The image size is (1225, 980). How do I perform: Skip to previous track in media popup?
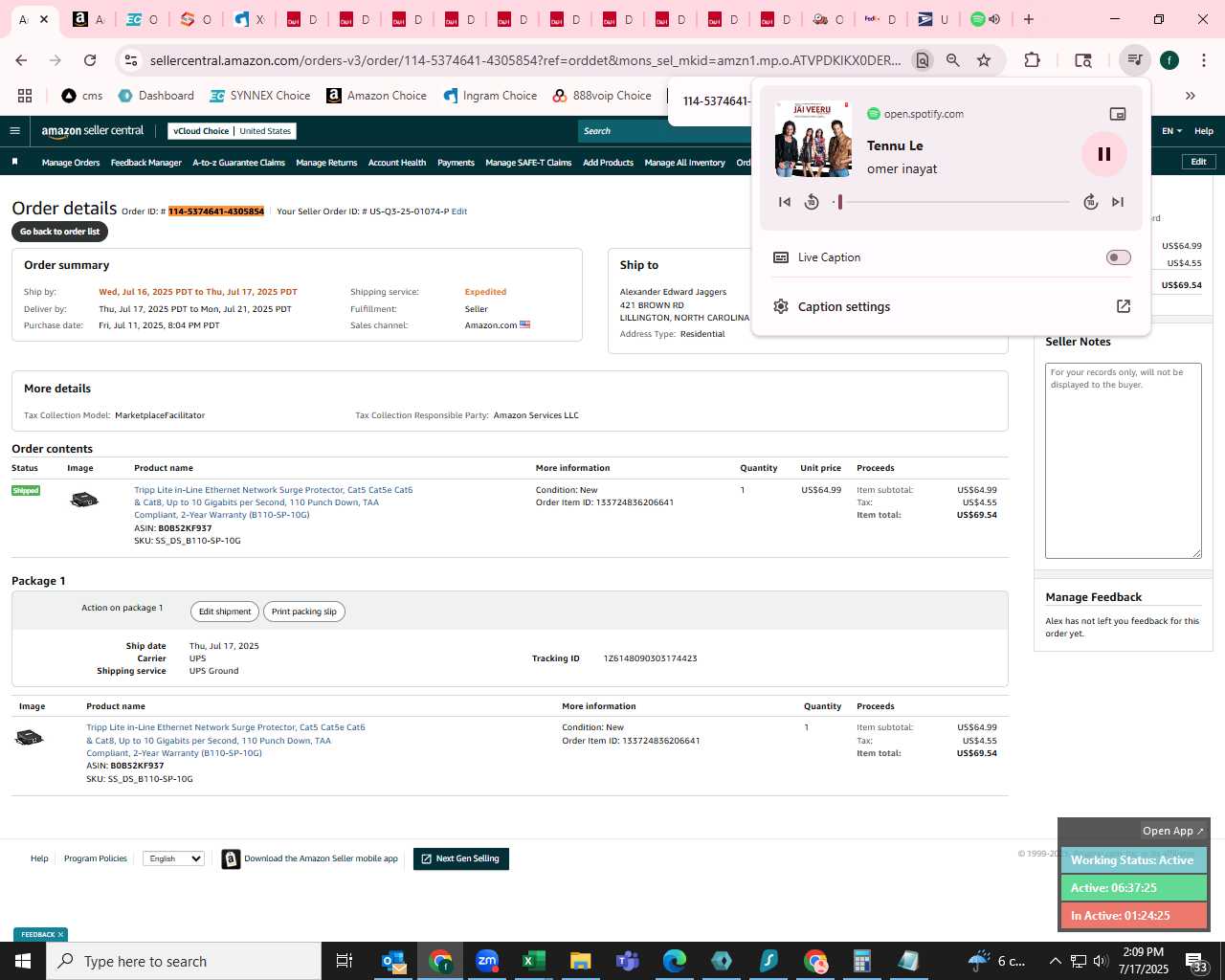(785, 202)
